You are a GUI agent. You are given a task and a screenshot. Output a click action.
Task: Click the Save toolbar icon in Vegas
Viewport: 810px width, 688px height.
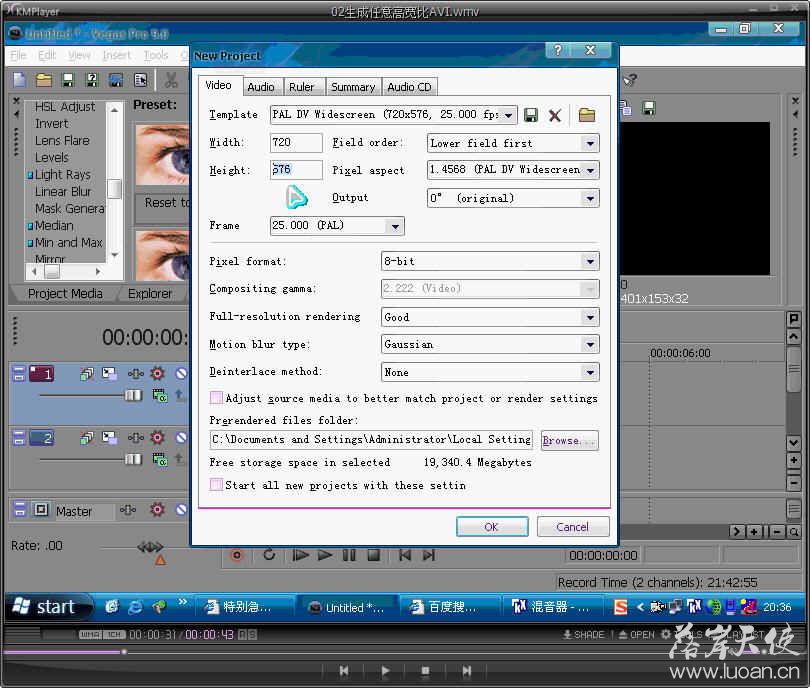tap(68, 80)
